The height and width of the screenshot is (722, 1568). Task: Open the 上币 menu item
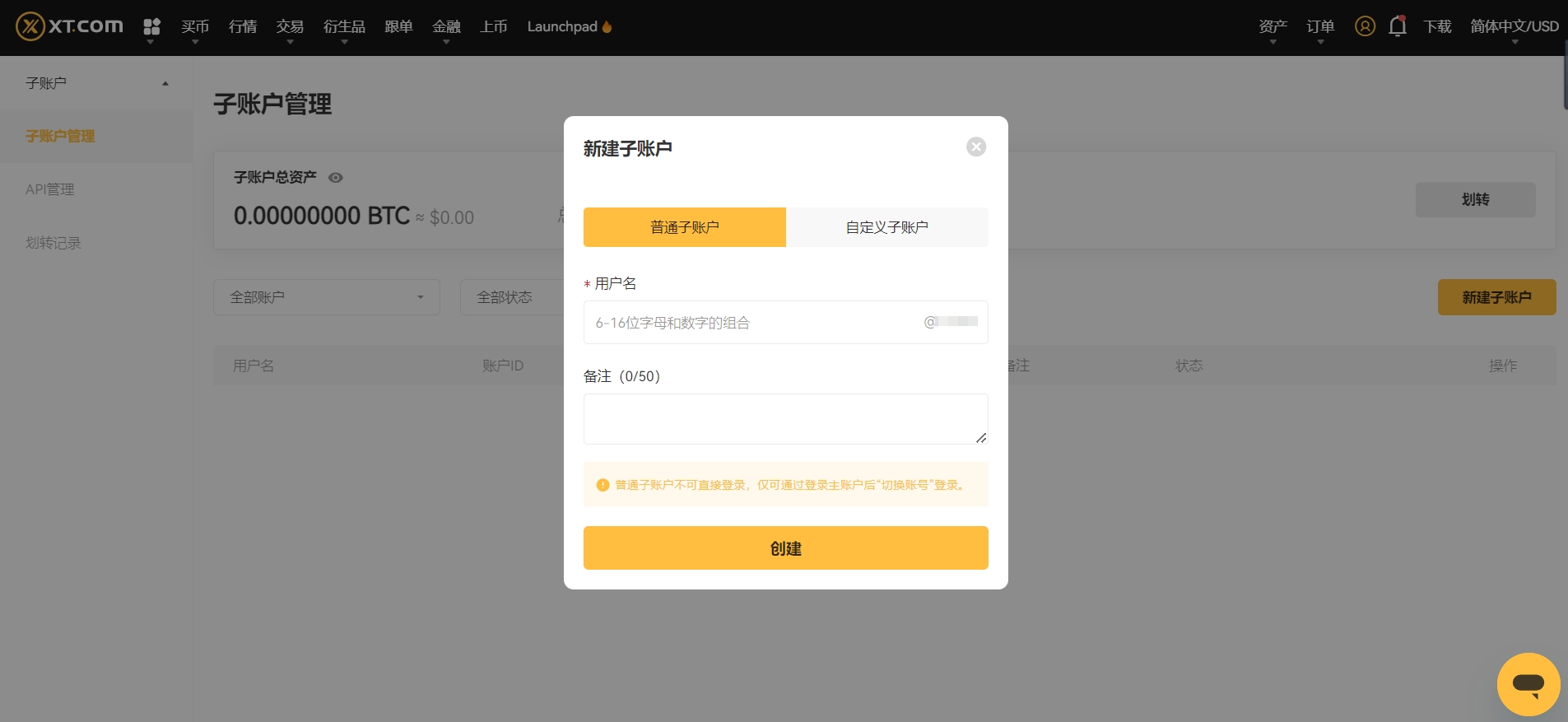(494, 26)
